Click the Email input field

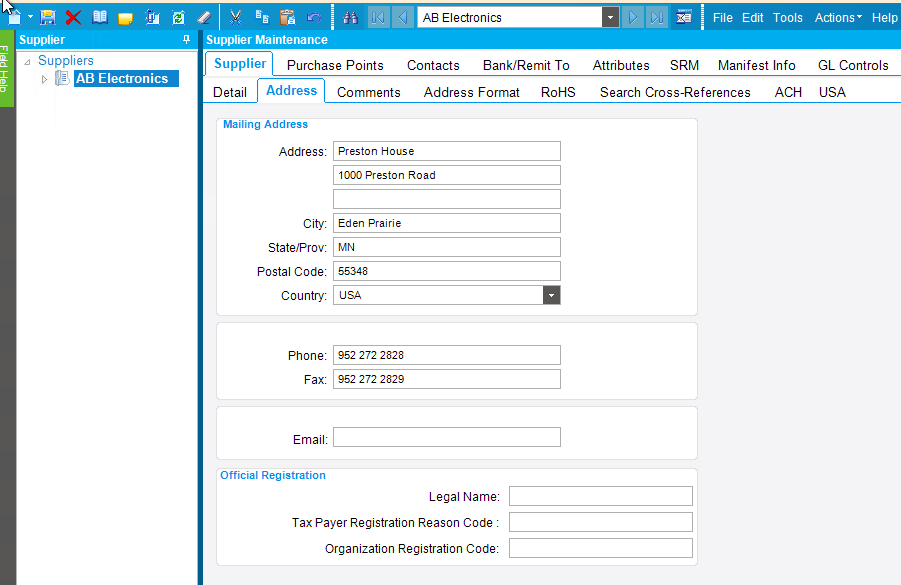[446, 437]
